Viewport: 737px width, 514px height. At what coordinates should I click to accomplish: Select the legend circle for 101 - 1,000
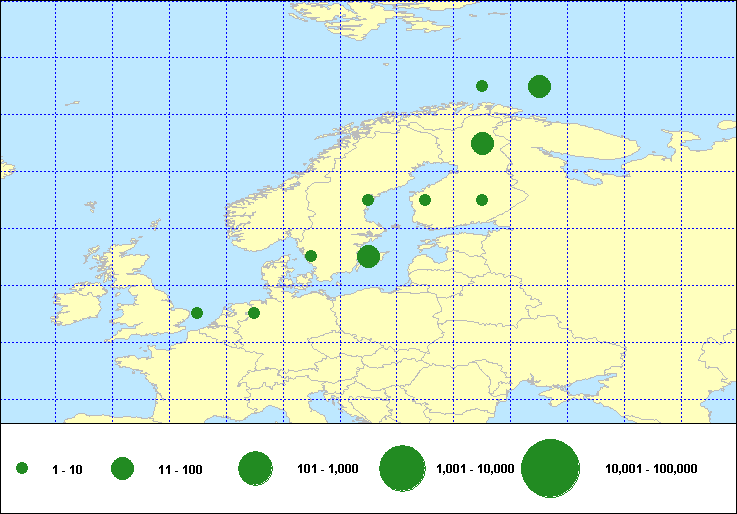point(256,469)
